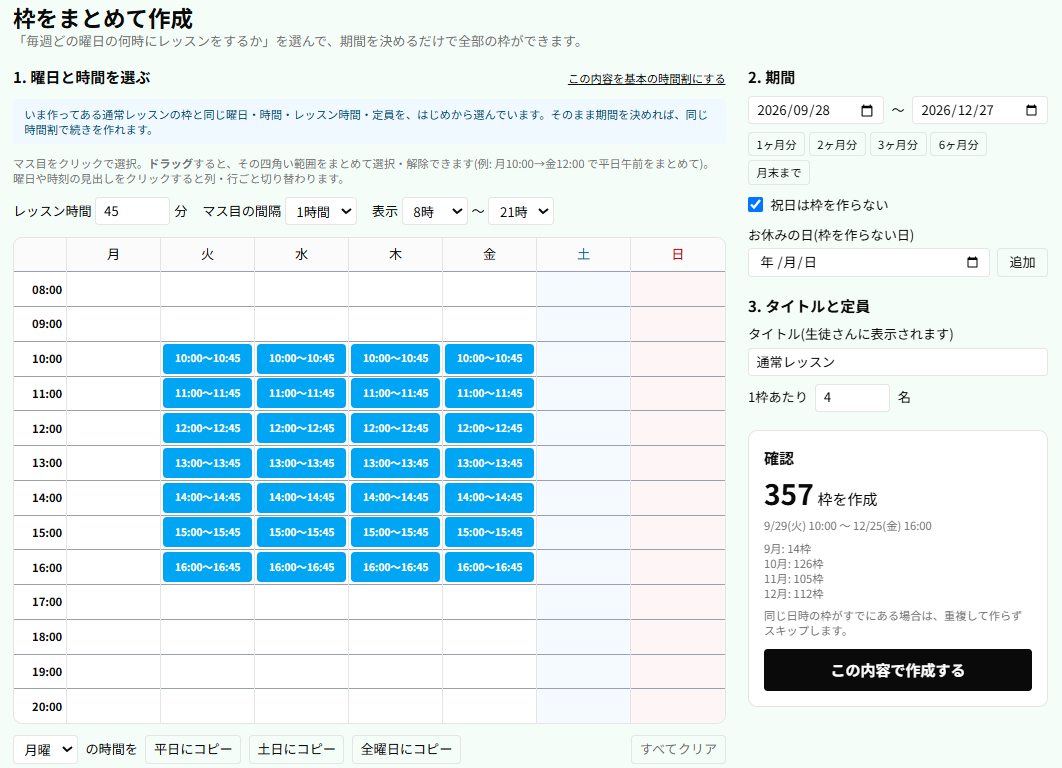1062x768 pixels.
Task: Toggle the 金 column header
Action: [490, 255]
